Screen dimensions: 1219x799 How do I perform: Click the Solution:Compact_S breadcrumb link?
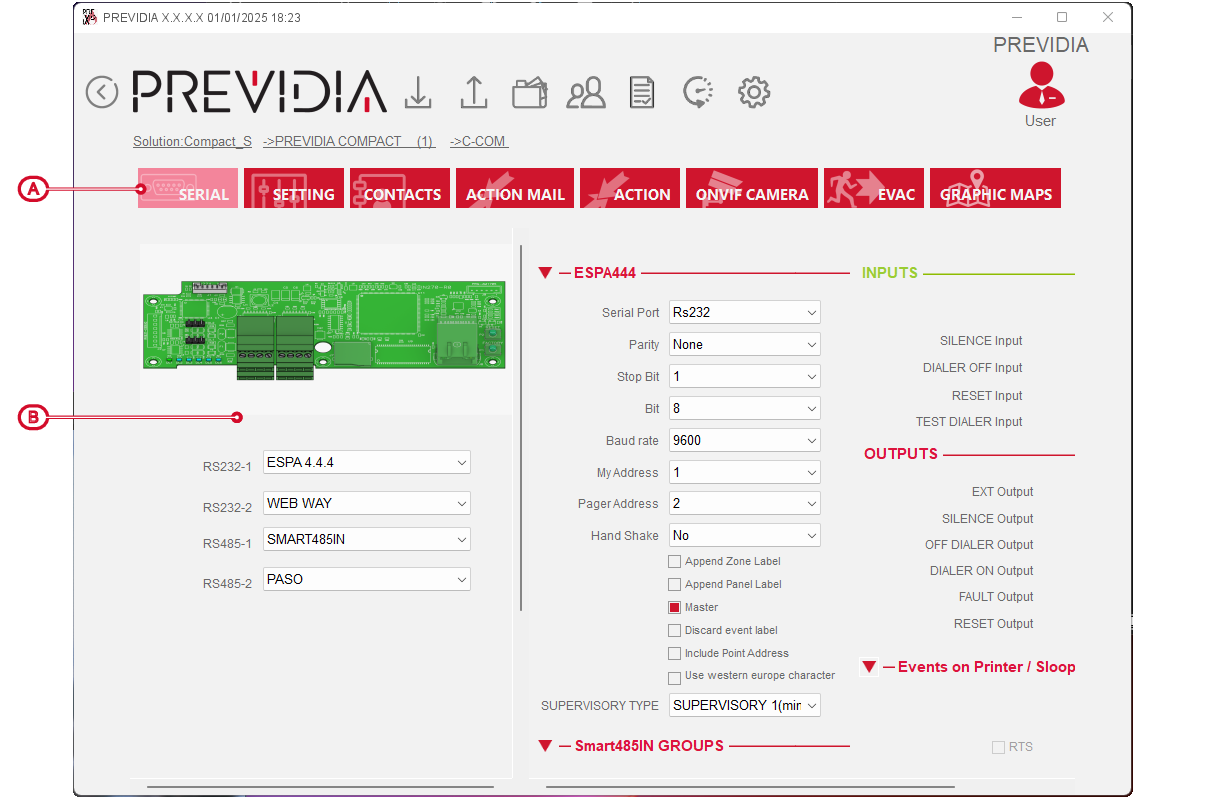coord(192,141)
